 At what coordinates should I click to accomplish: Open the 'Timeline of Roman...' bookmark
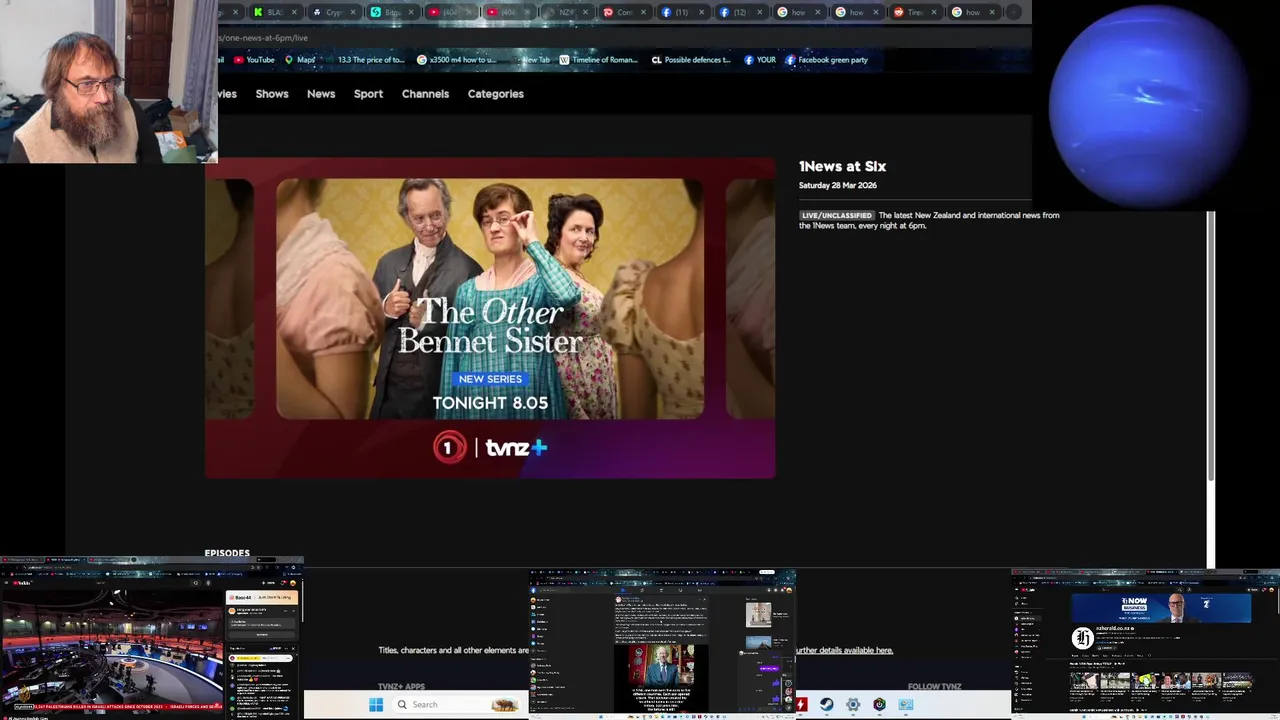(x=598, y=60)
